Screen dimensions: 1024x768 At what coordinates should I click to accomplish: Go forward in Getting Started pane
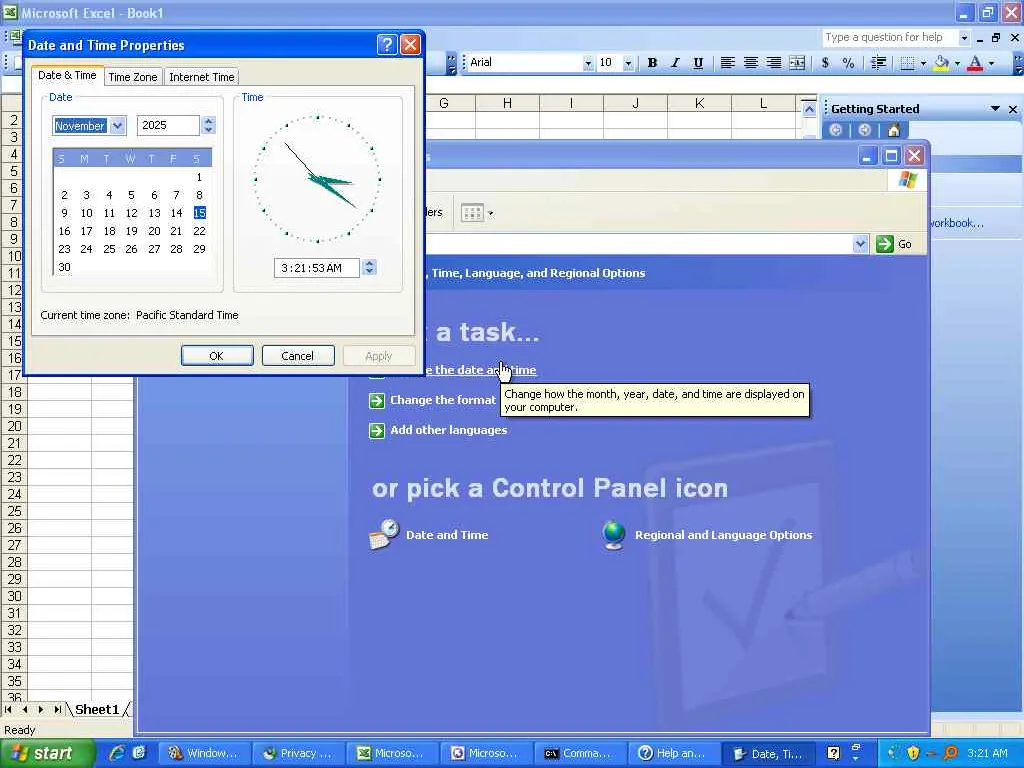pyautogui.click(x=865, y=130)
